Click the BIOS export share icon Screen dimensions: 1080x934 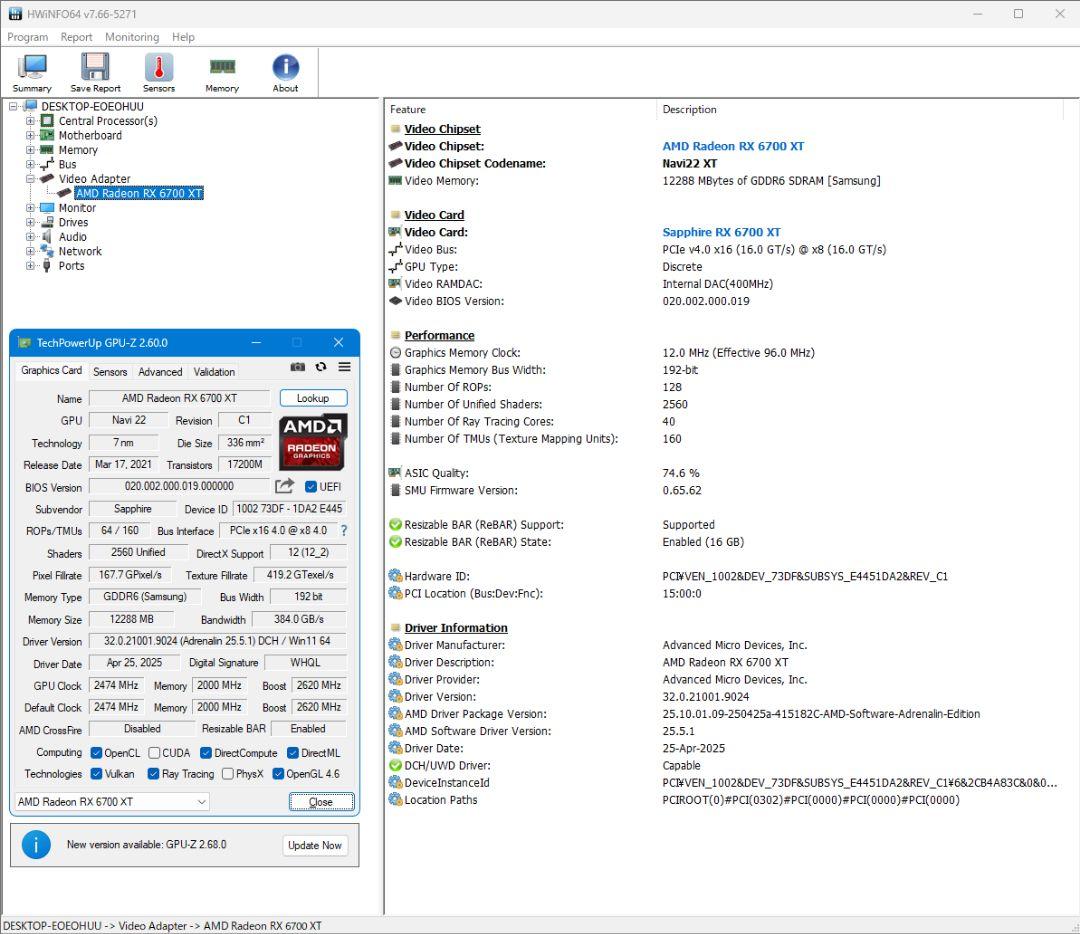tap(285, 487)
